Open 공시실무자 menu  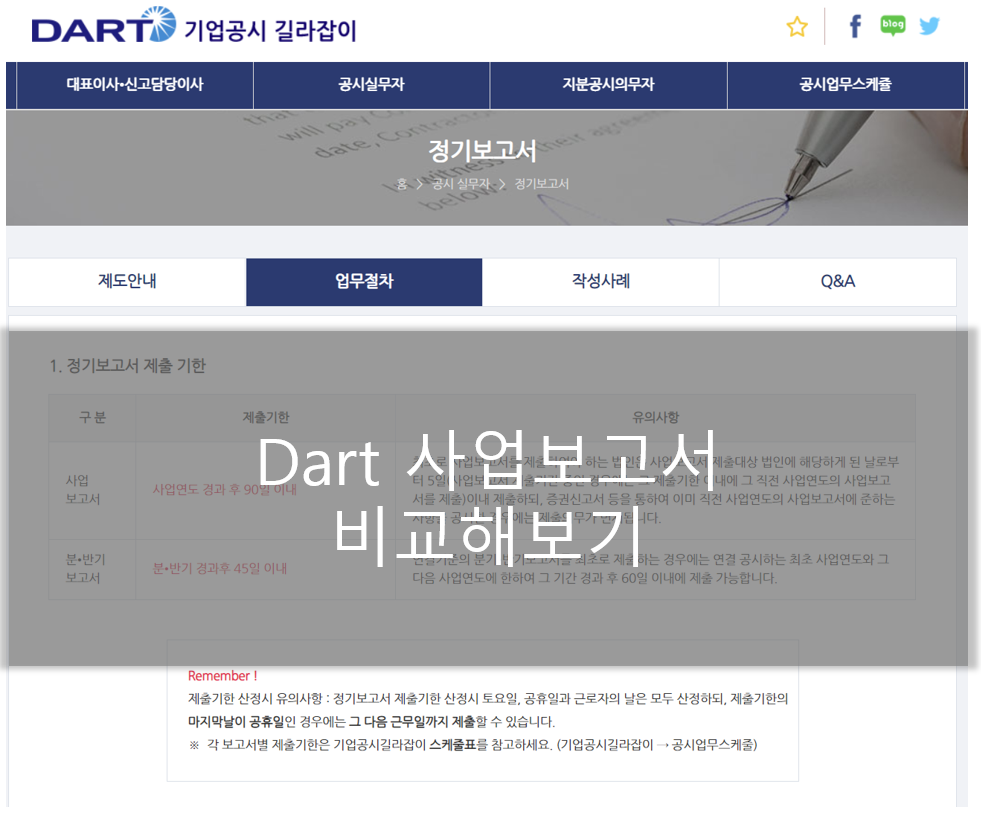(x=372, y=84)
